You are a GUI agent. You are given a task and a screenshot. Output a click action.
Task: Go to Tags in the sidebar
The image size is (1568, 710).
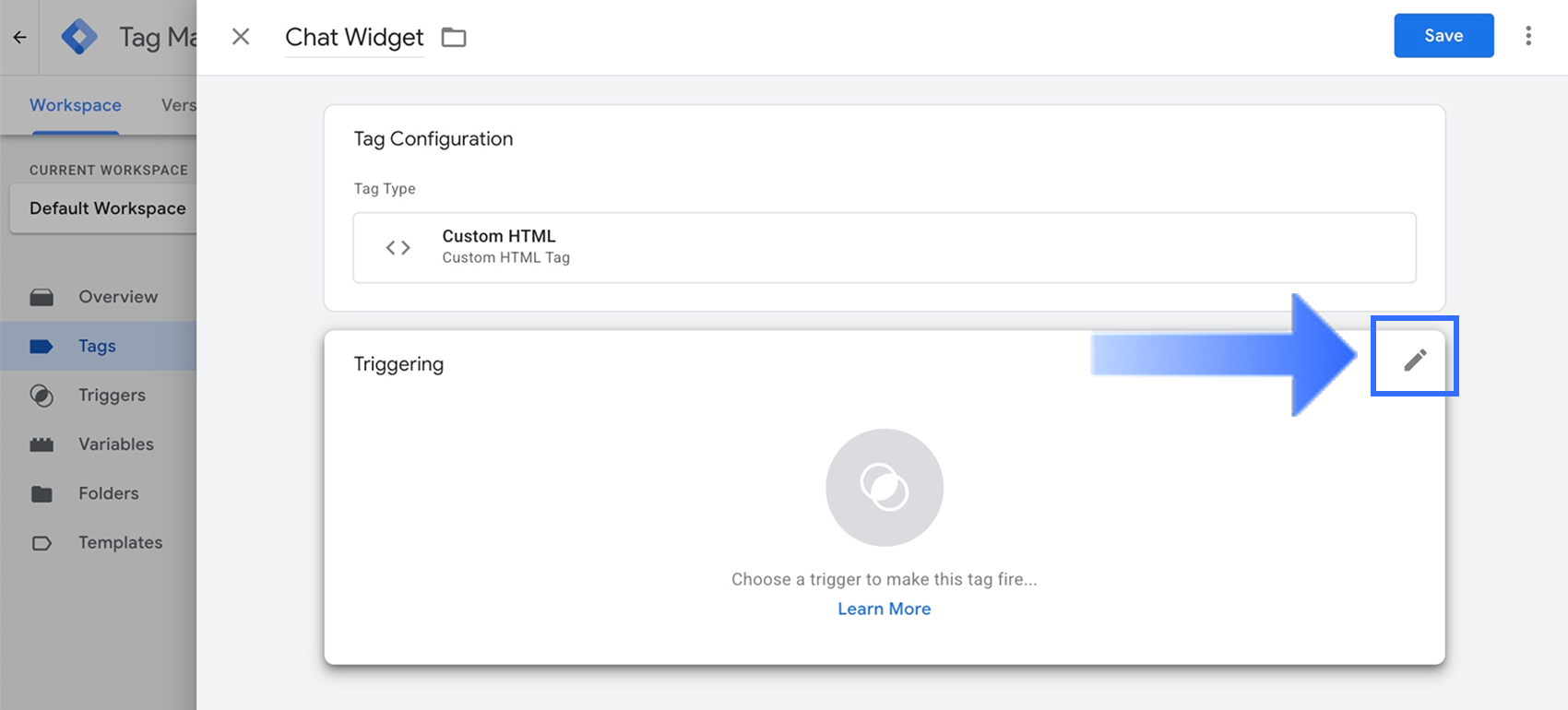coord(97,346)
